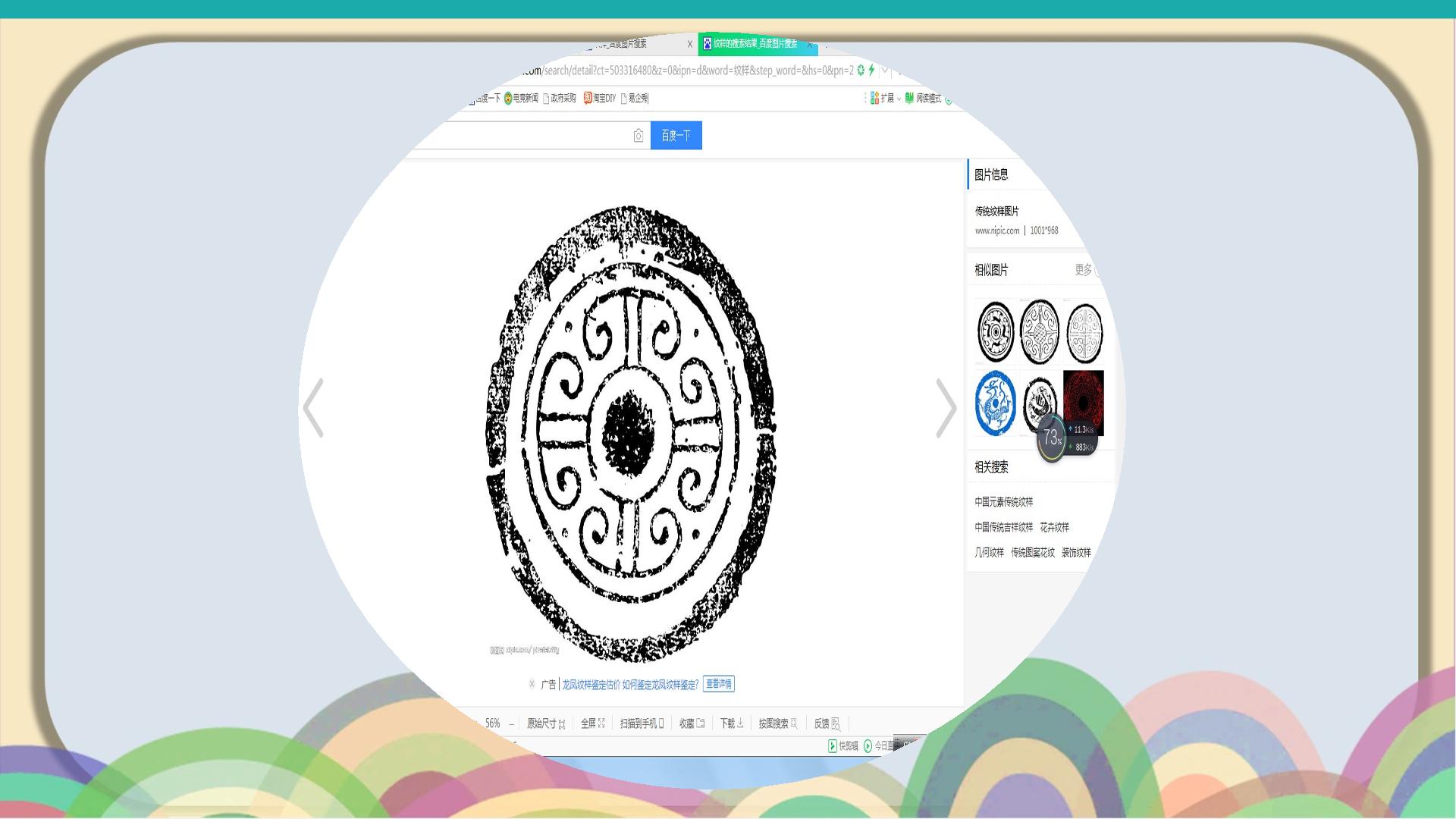Image resolution: width=1456 pixels, height=819 pixels.
Task: Open 全屏 fullscreen view
Action: coord(593,723)
